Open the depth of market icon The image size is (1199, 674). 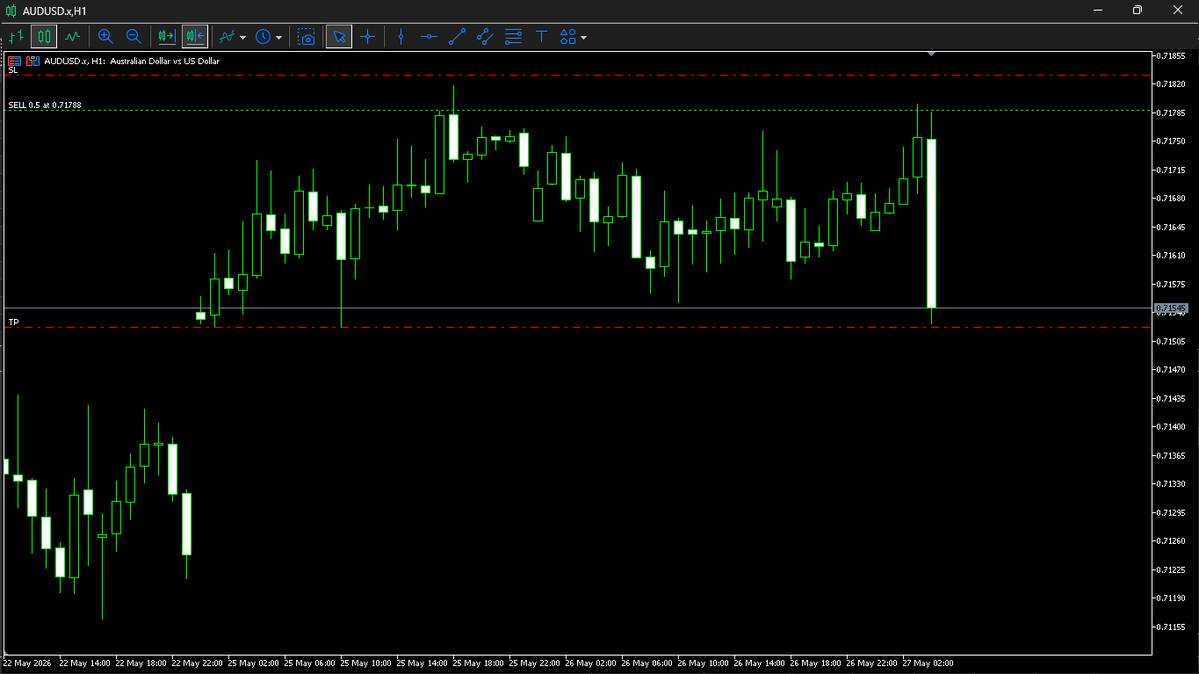point(33,61)
